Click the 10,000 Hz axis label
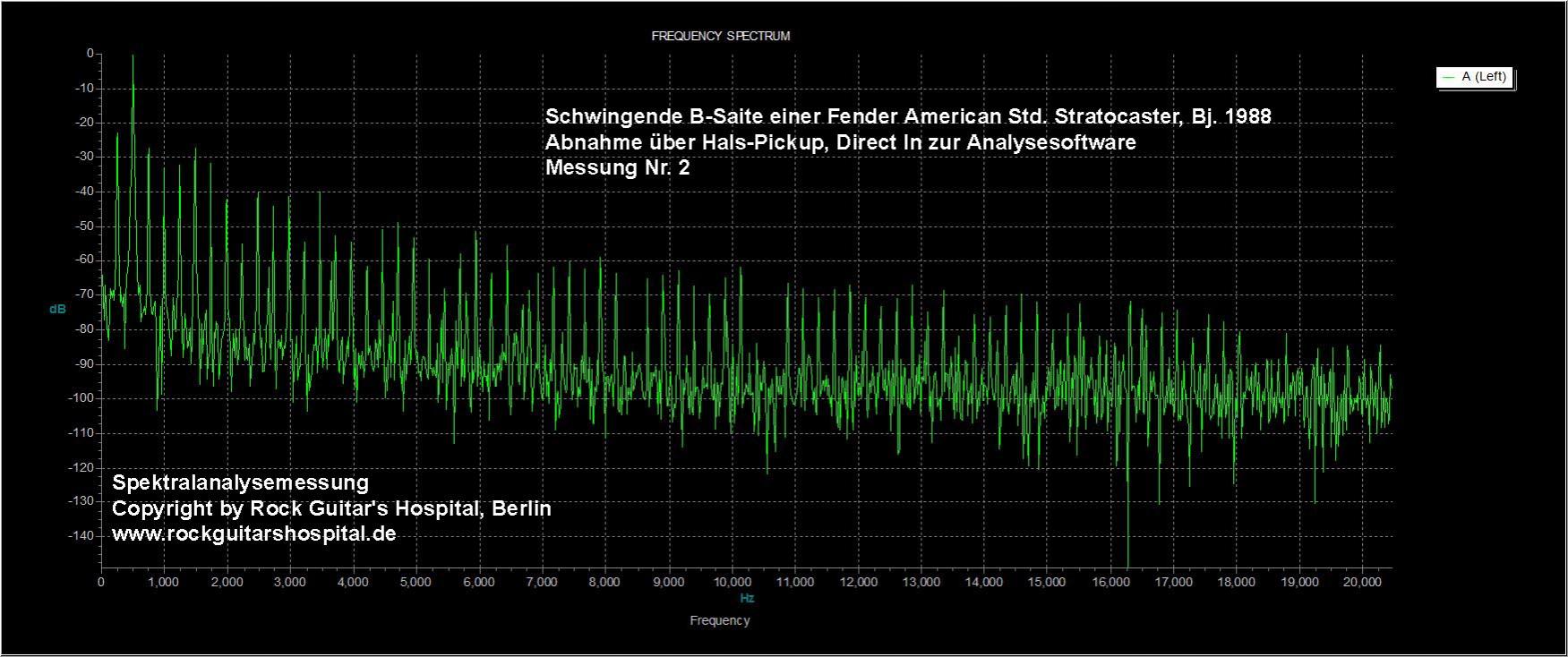Viewport: 1568px width, 657px height. click(x=732, y=582)
